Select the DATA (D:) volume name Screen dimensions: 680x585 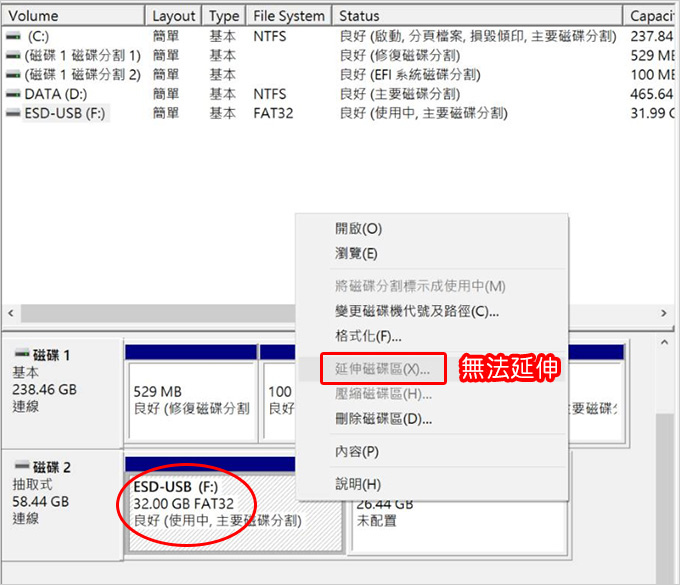click(x=56, y=94)
